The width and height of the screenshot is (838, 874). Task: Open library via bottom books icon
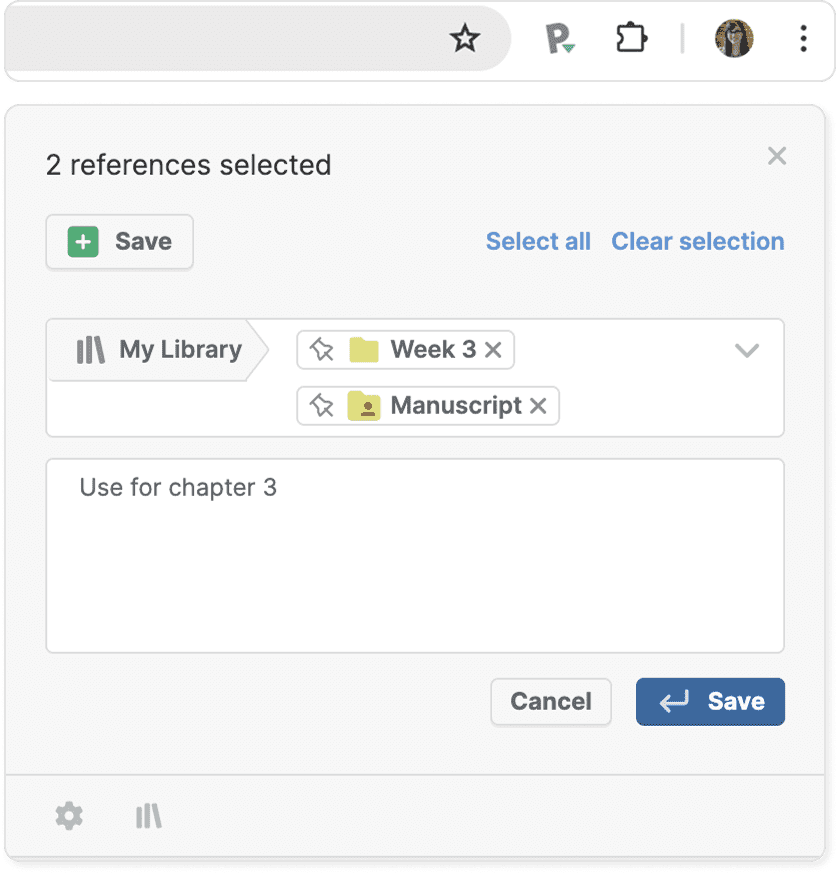pos(148,816)
